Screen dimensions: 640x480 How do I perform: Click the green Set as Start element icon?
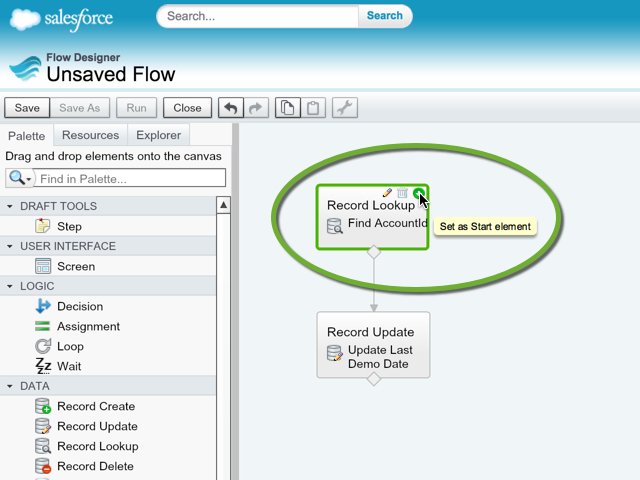tap(418, 193)
